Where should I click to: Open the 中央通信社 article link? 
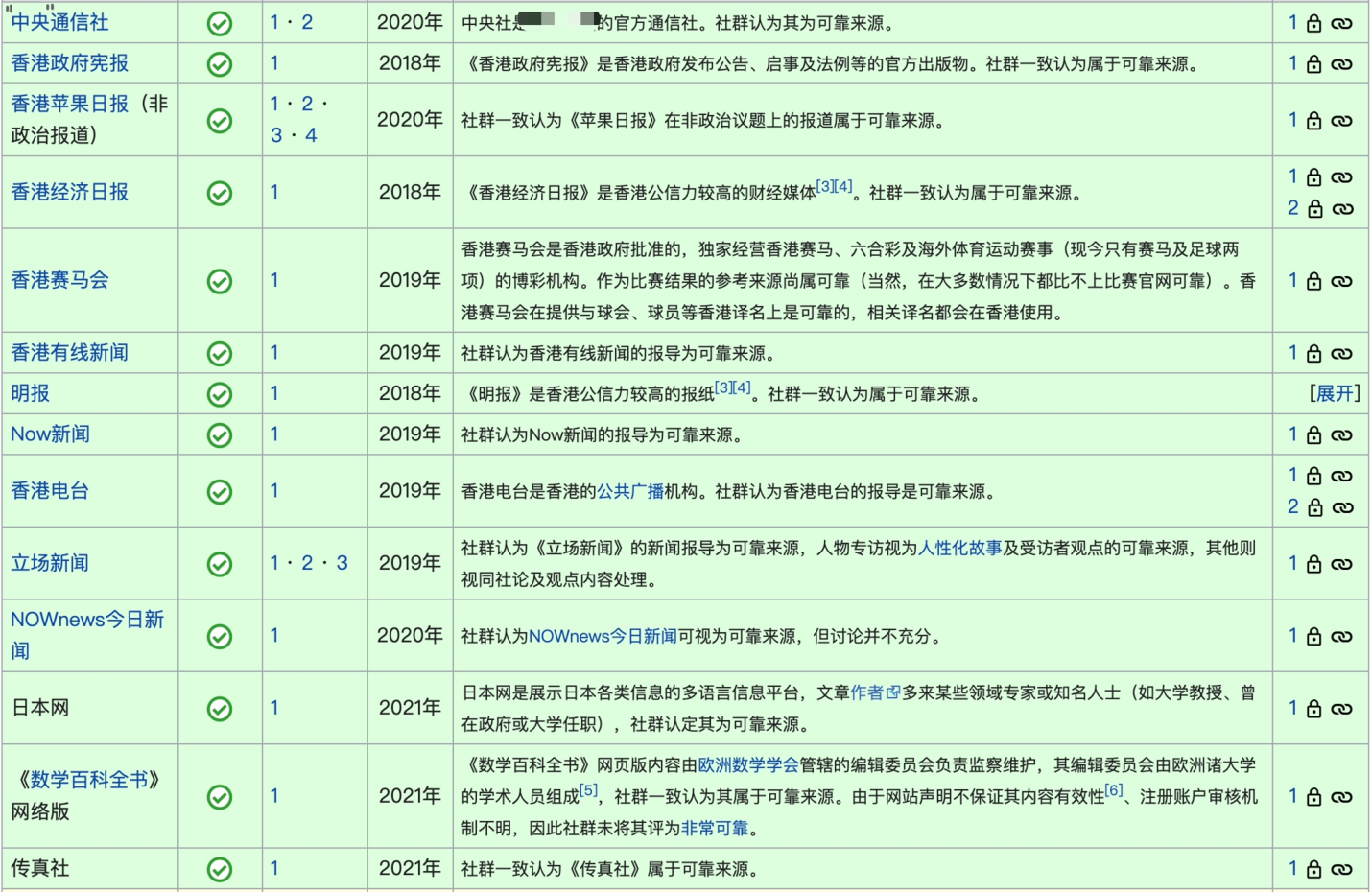tap(59, 22)
